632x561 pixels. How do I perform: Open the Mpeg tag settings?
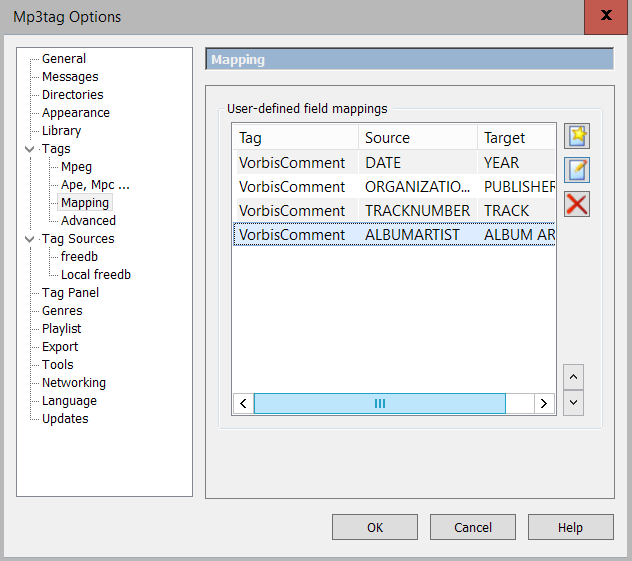point(76,167)
